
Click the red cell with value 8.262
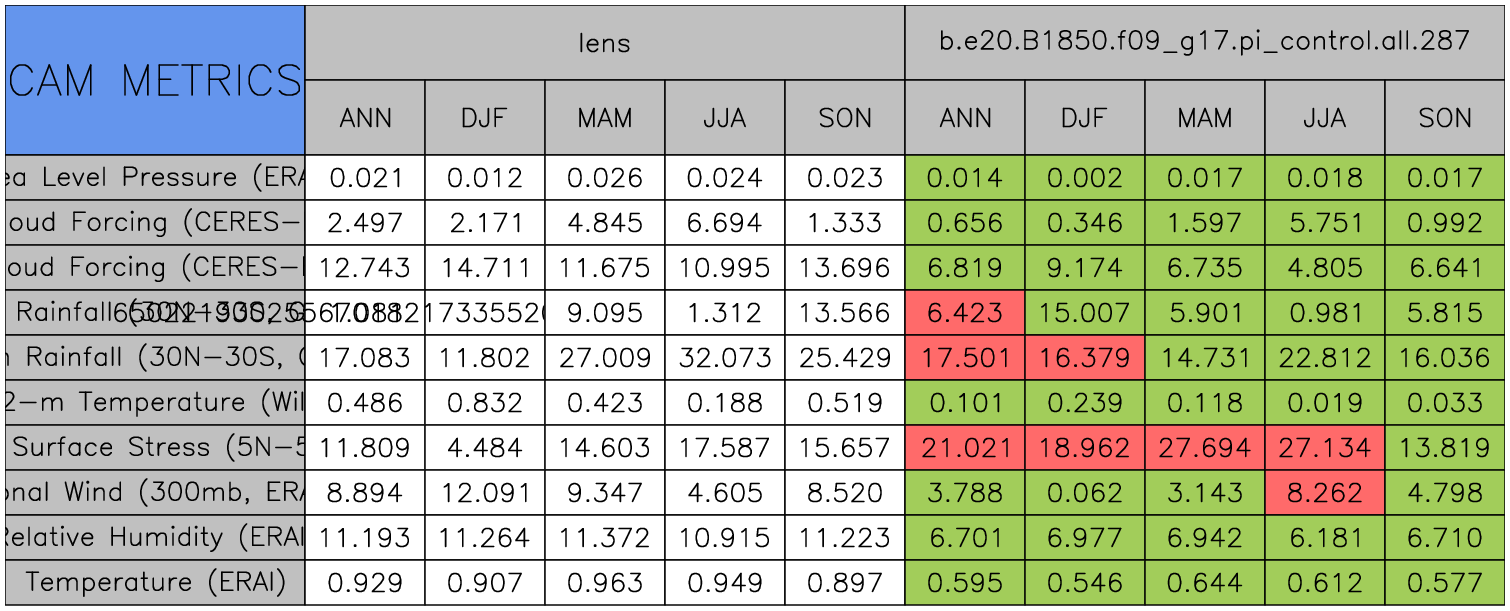coord(1324,493)
